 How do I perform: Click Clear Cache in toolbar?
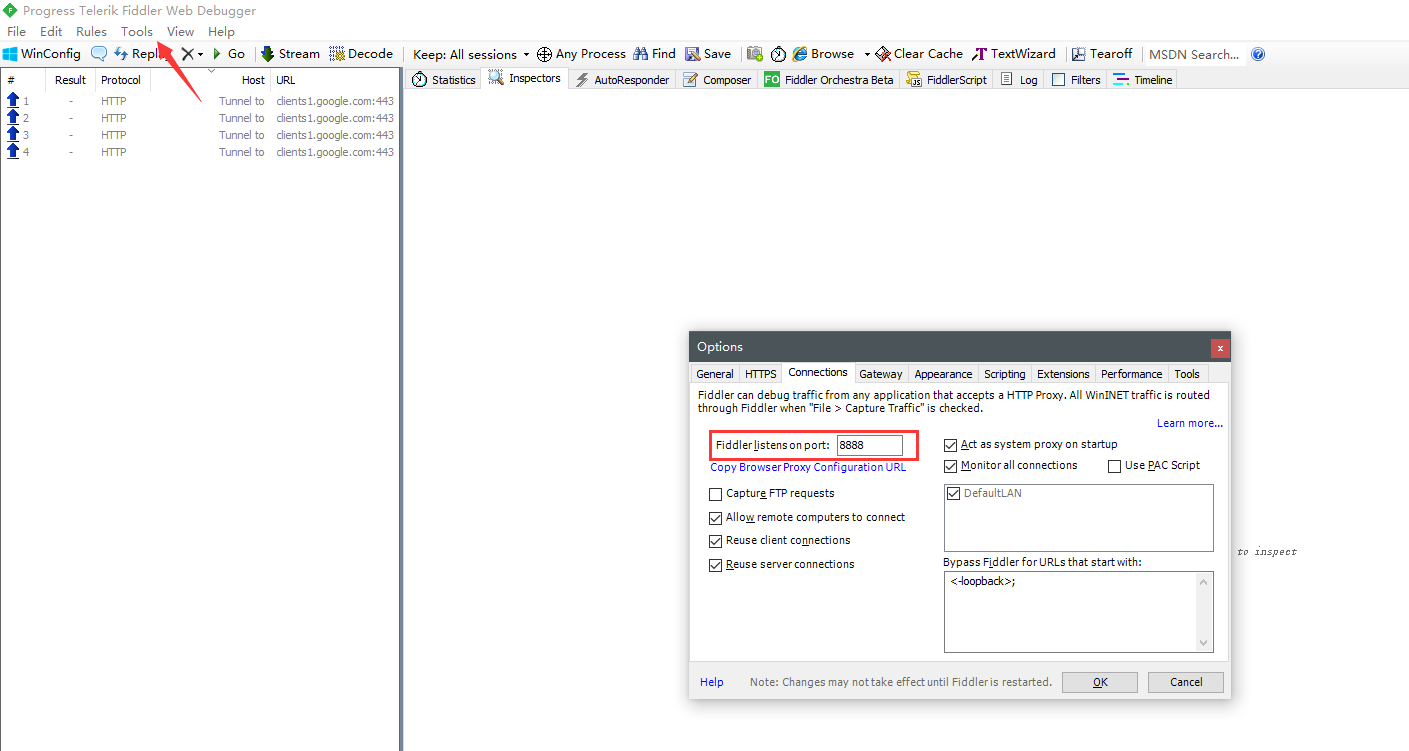tap(919, 54)
